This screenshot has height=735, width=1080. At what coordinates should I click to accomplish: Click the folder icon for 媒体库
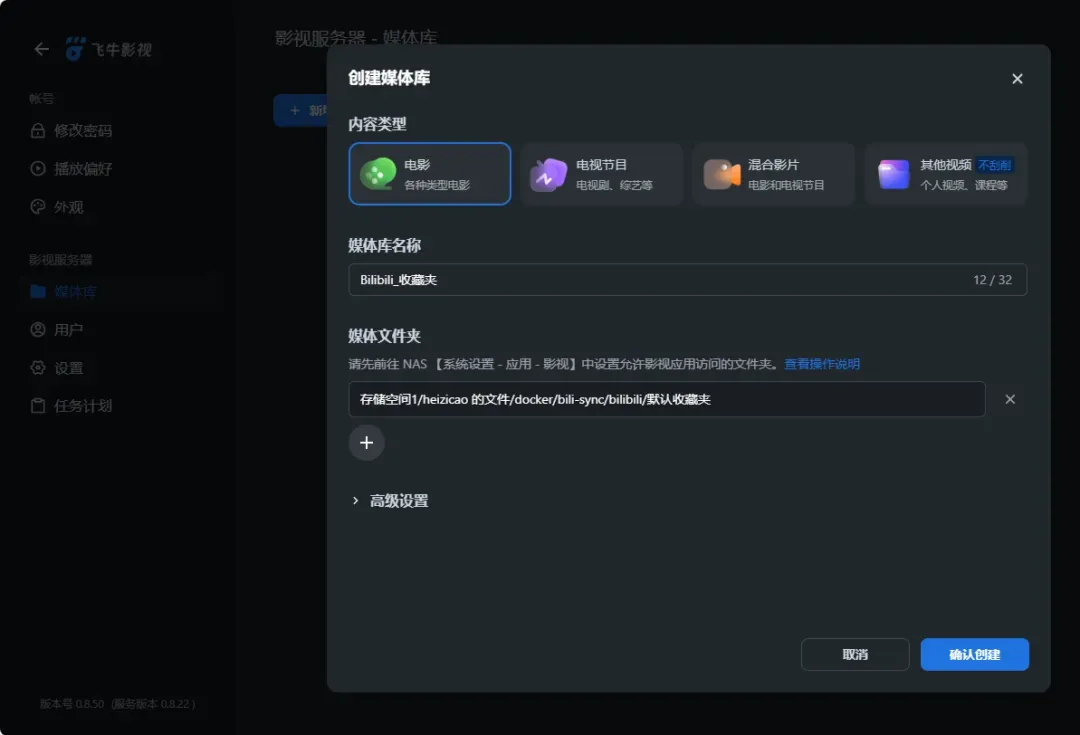pyautogui.click(x=38, y=291)
